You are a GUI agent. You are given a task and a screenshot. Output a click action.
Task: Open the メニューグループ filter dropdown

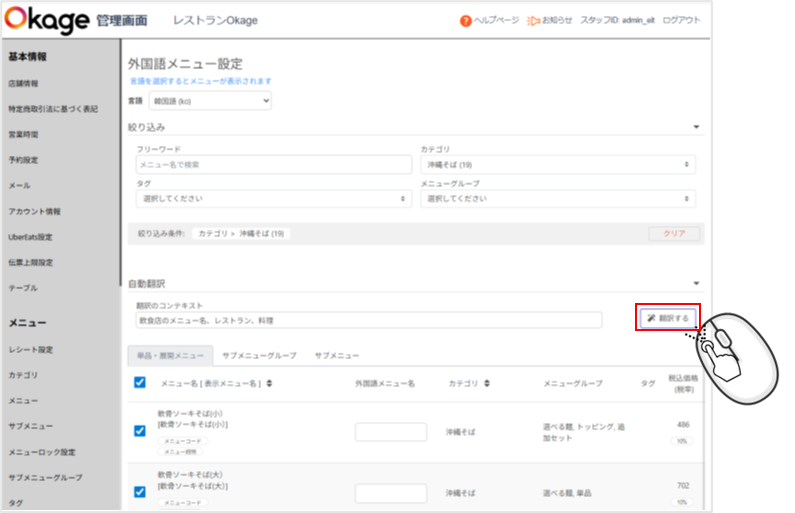coord(557,199)
